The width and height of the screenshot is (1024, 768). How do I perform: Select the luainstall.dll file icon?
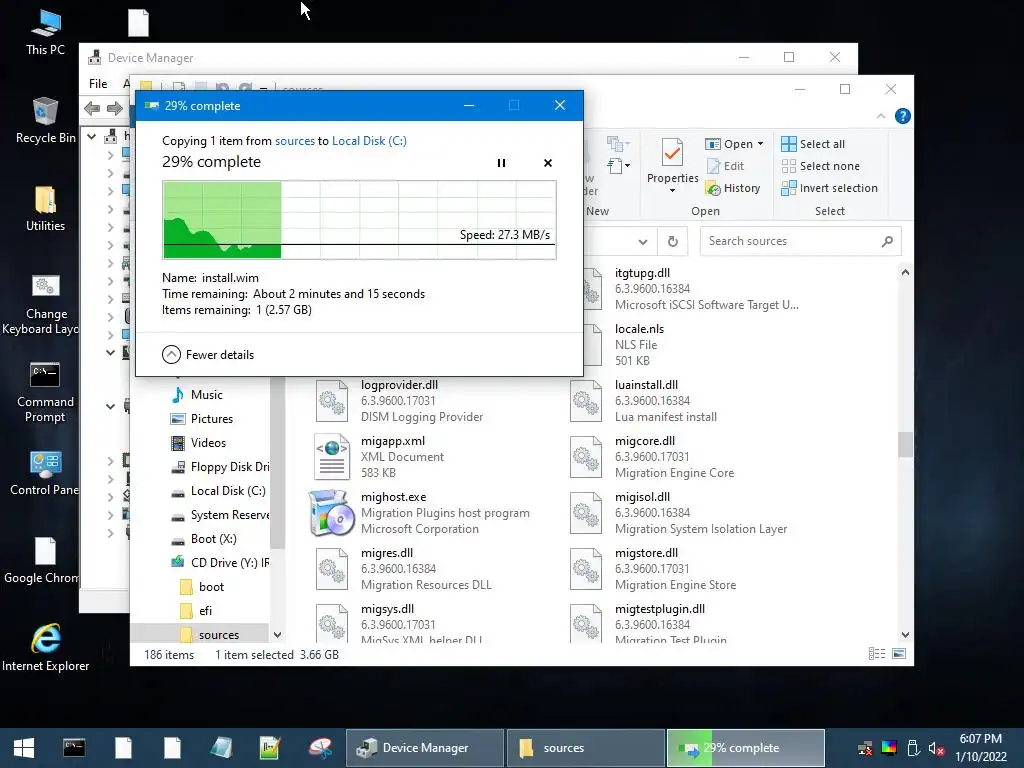586,400
